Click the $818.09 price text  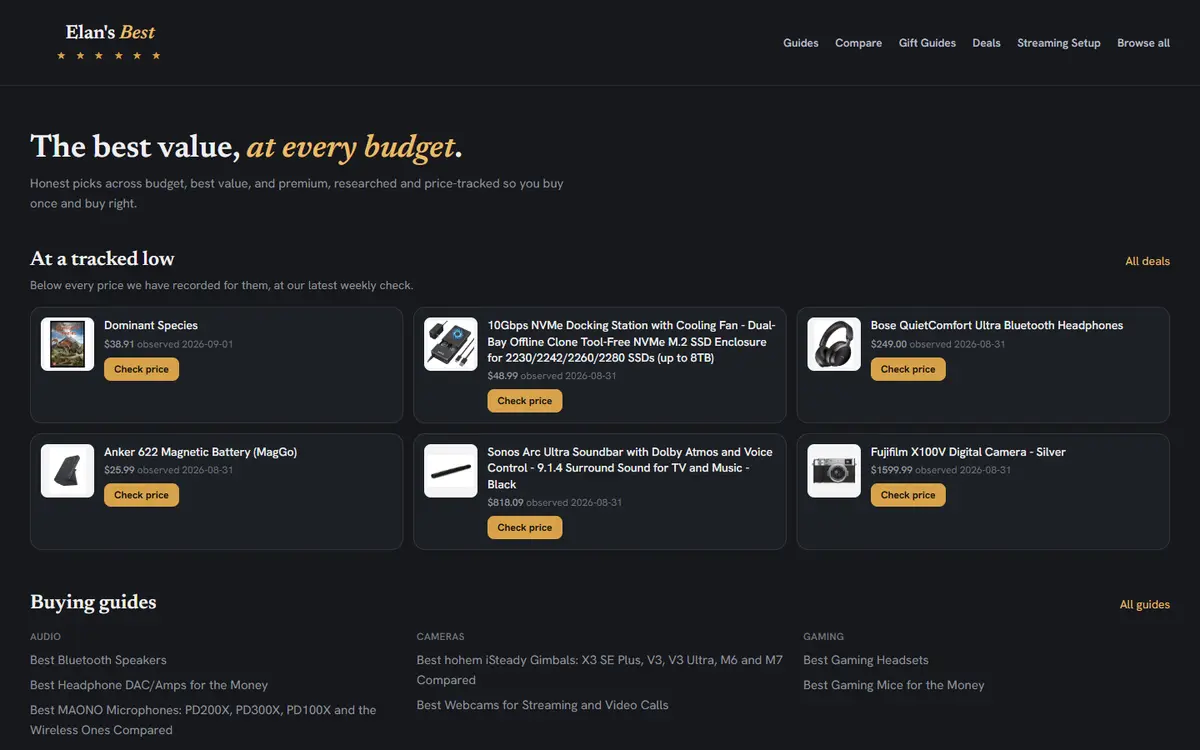pyautogui.click(x=505, y=502)
